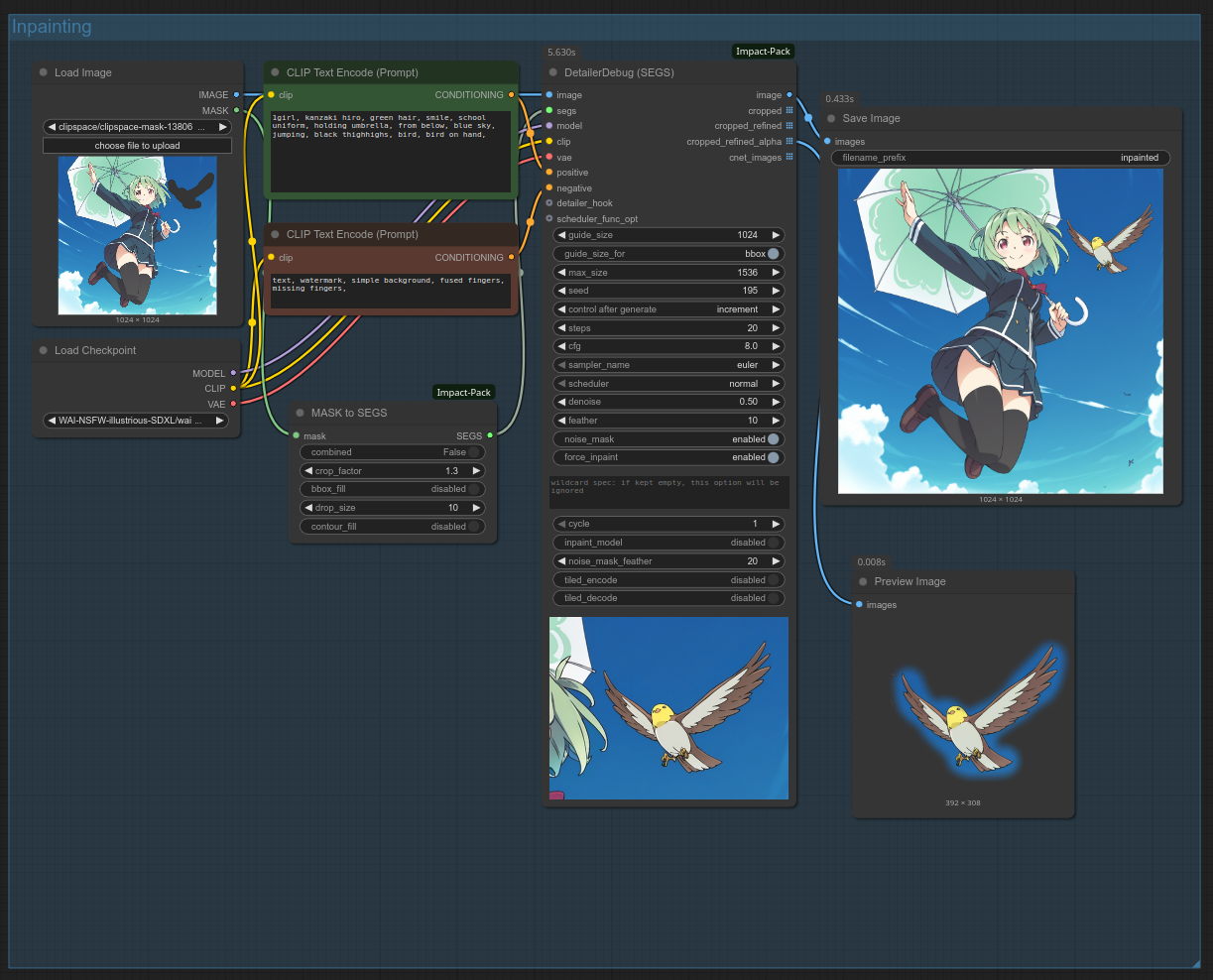Click the Load Checkpoint node collapse dot
The height and width of the screenshot is (980, 1213).
(x=43, y=350)
